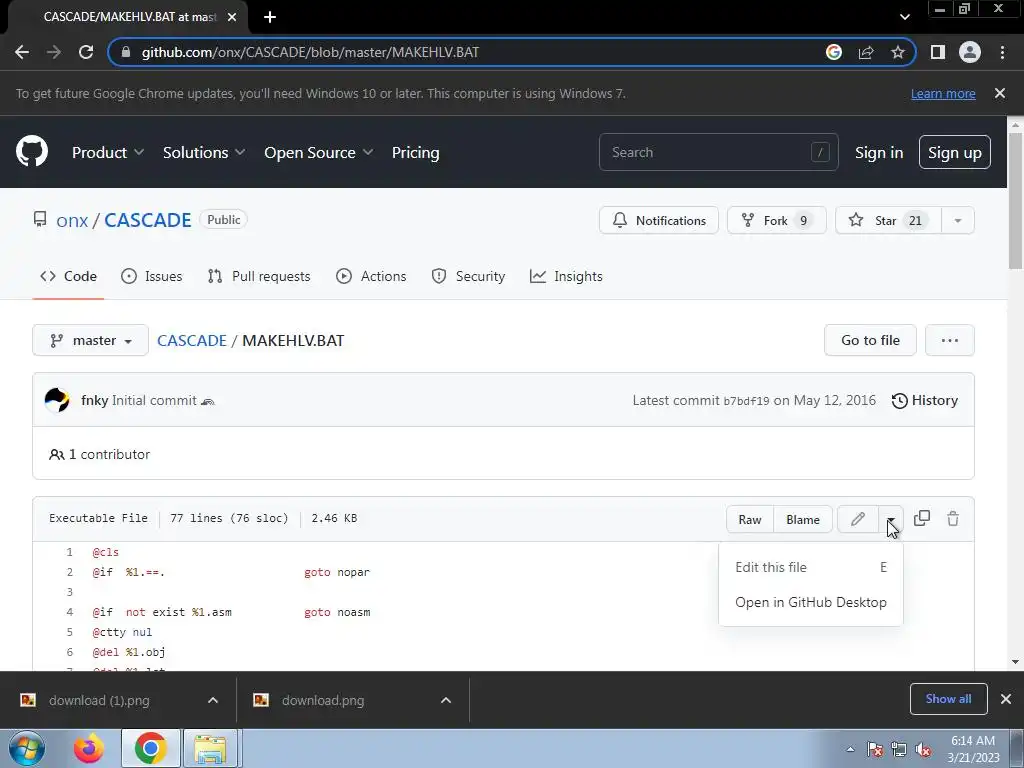This screenshot has width=1024, height=768.
Task: Click Sign in
Action: (x=879, y=152)
